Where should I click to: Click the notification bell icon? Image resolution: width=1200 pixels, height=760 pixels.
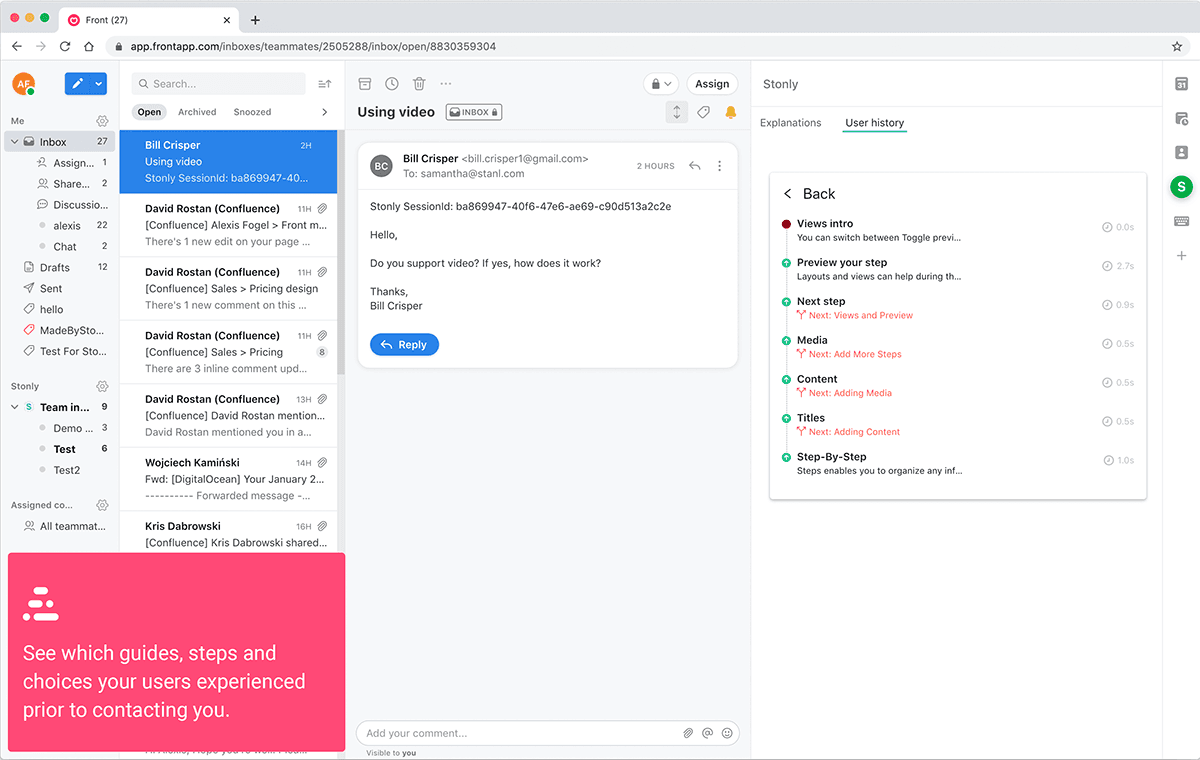click(731, 112)
